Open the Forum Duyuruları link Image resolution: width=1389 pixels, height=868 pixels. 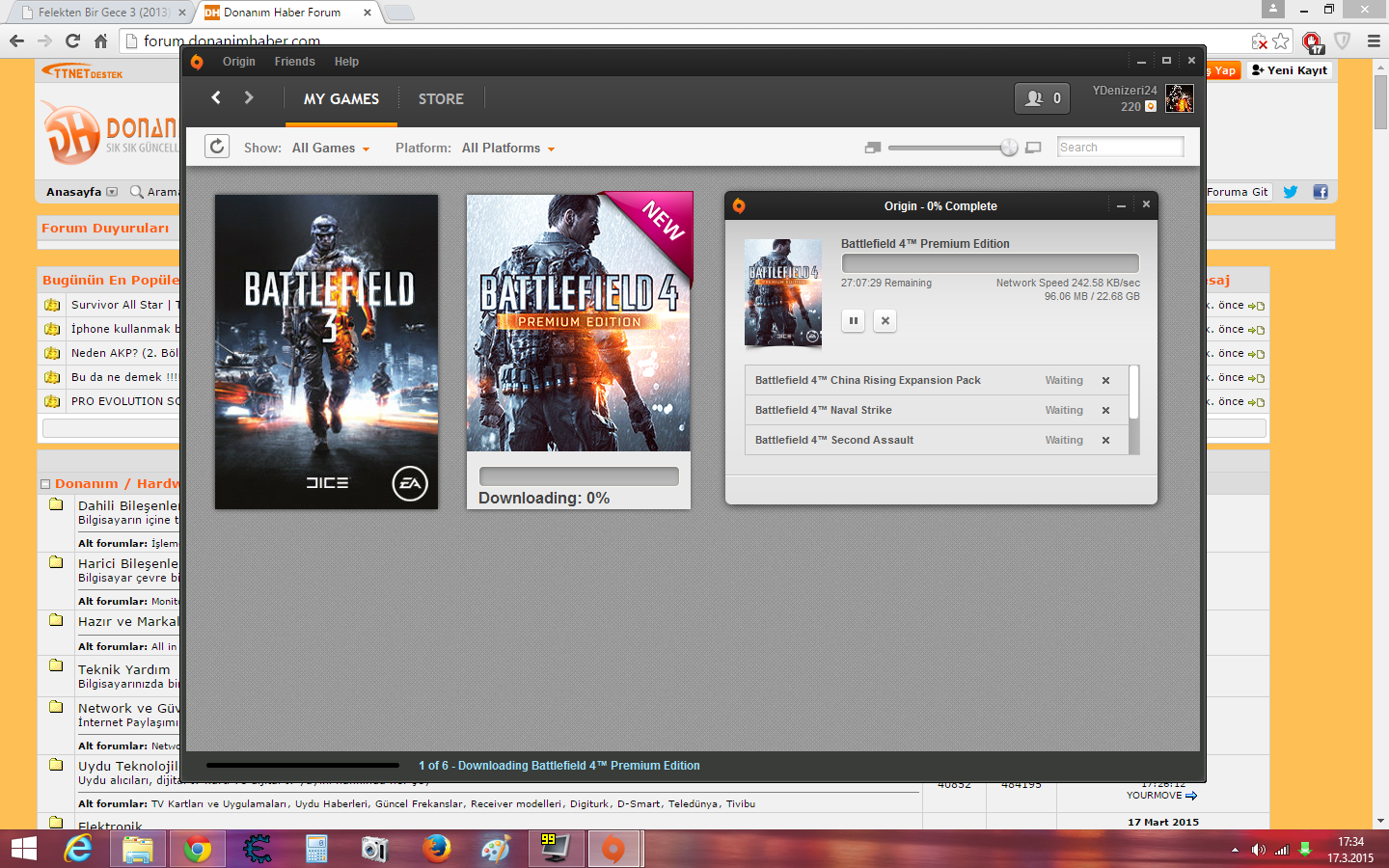pyautogui.click(x=105, y=229)
